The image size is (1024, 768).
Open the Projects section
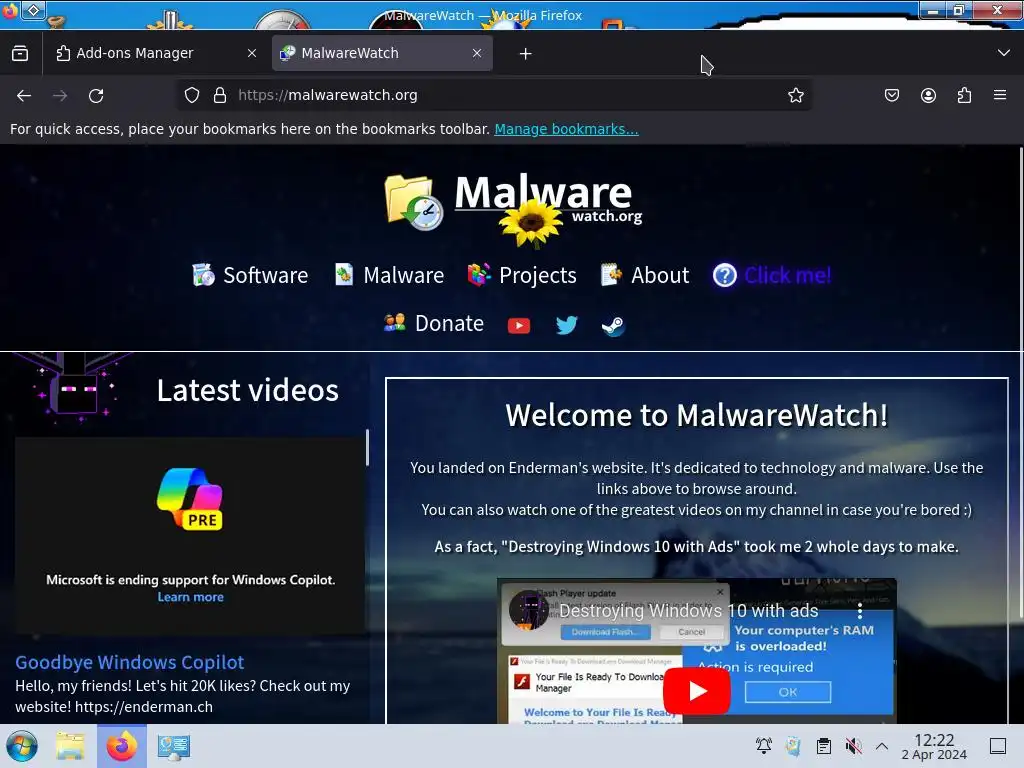522,275
